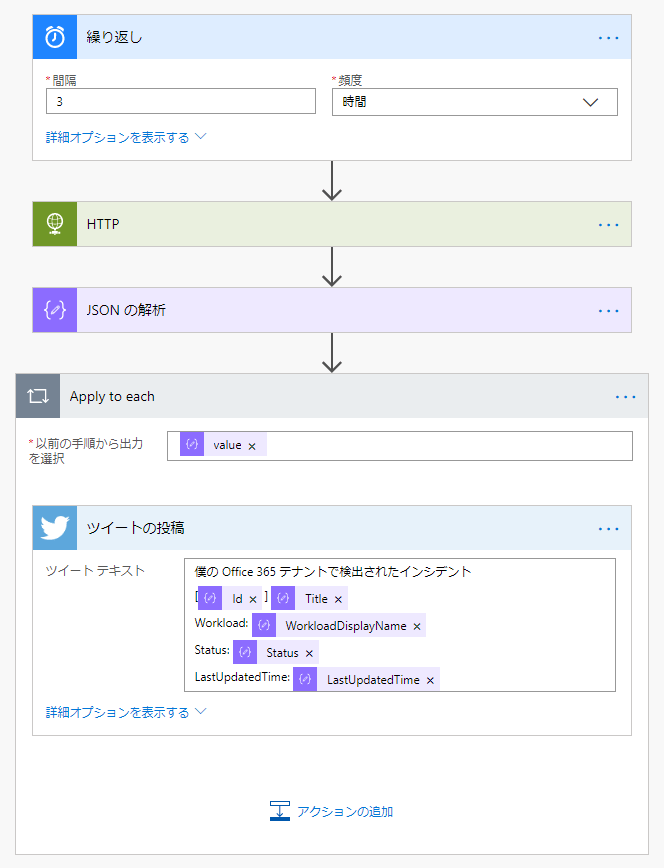Click the Parse JSON braces icon
Image resolution: width=664 pixels, height=868 pixels.
[x=55, y=310]
